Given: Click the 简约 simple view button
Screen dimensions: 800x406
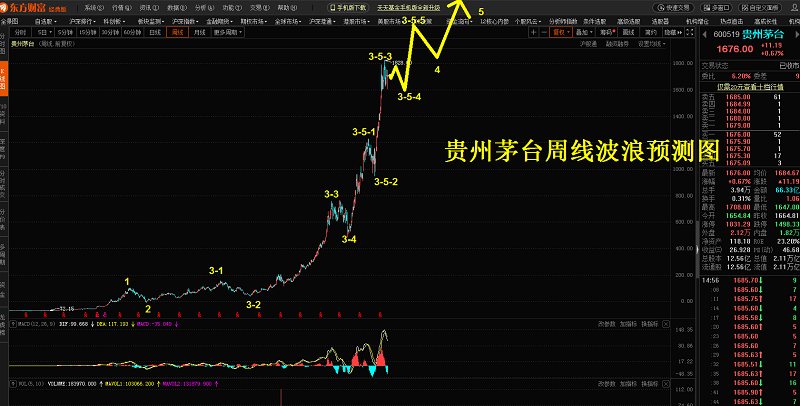Looking at the screenshot, I should [x=651, y=32].
